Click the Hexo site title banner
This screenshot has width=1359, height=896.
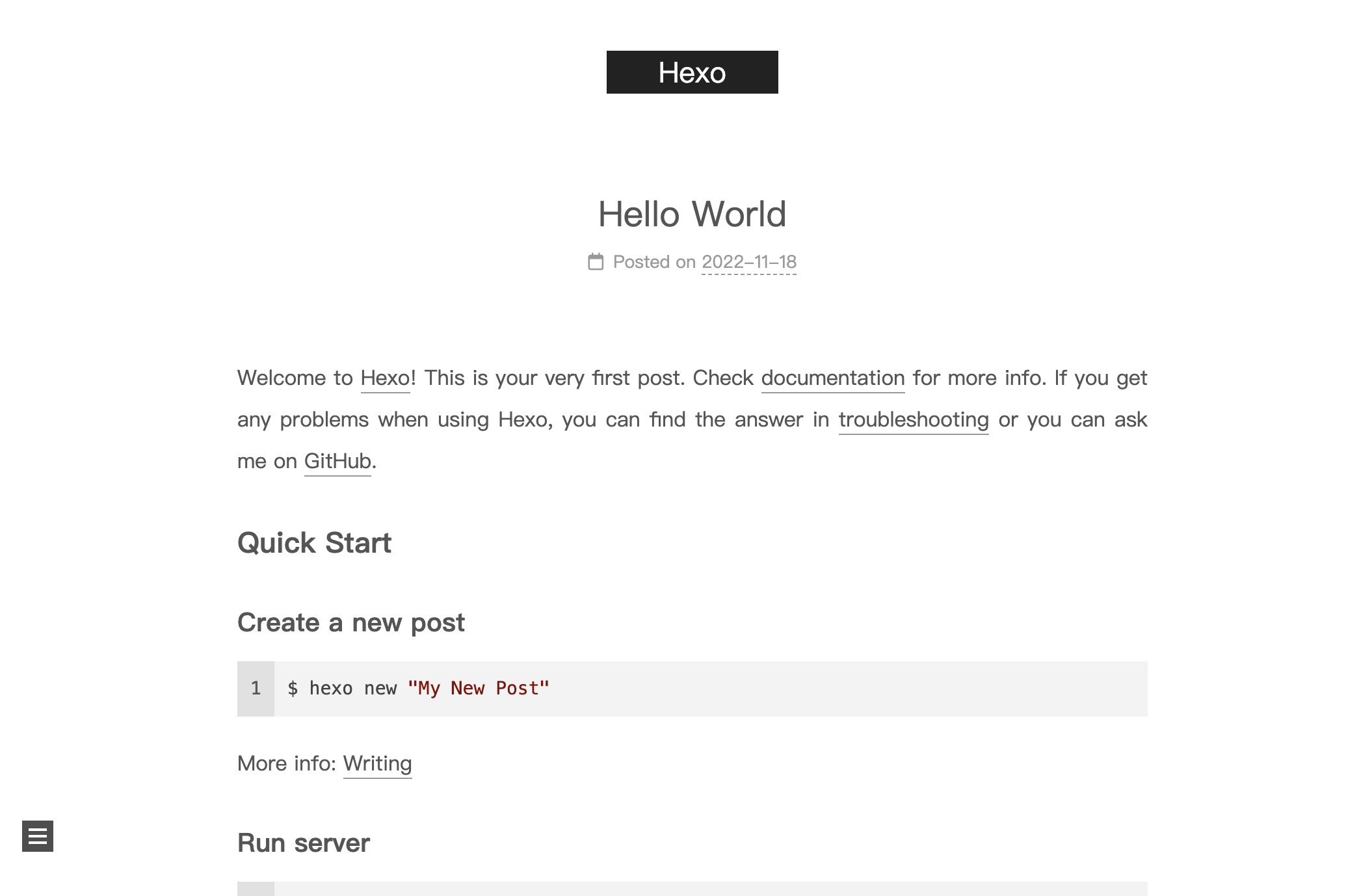[x=692, y=72]
